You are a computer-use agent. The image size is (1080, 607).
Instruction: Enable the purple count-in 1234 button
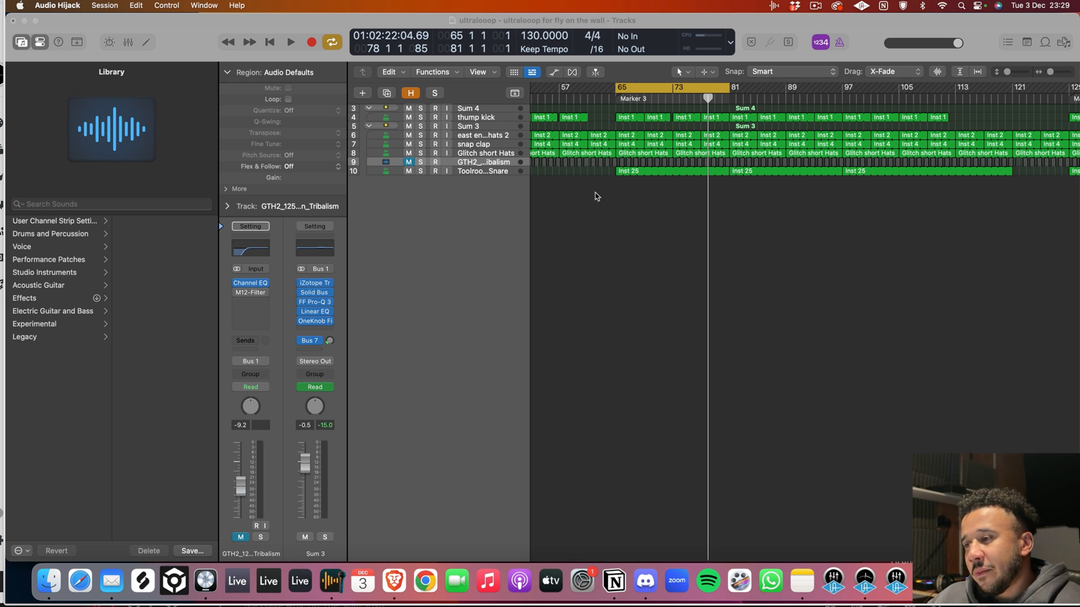(x=820, y=42)
